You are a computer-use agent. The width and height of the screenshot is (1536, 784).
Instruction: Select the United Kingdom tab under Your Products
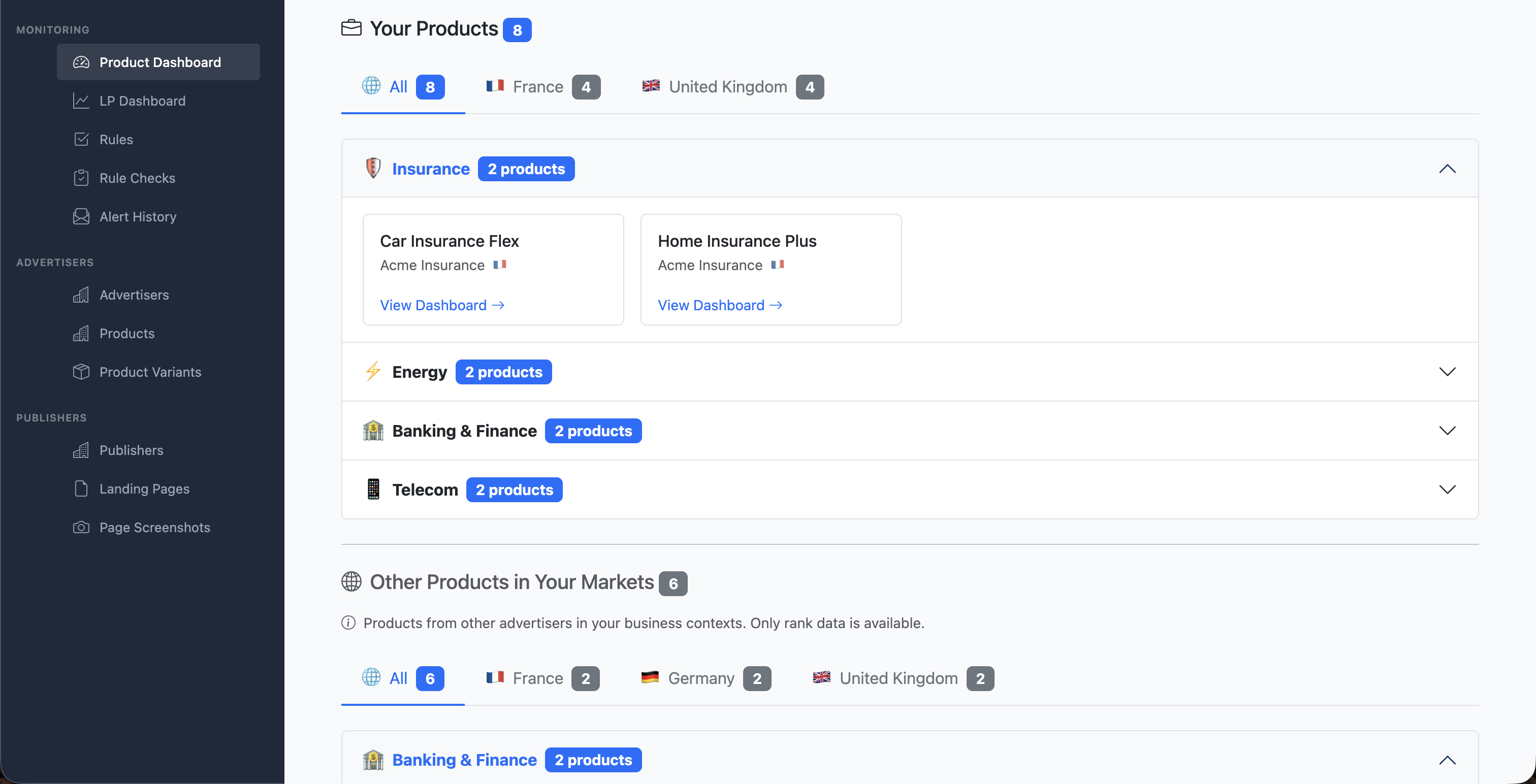[727, 86]
